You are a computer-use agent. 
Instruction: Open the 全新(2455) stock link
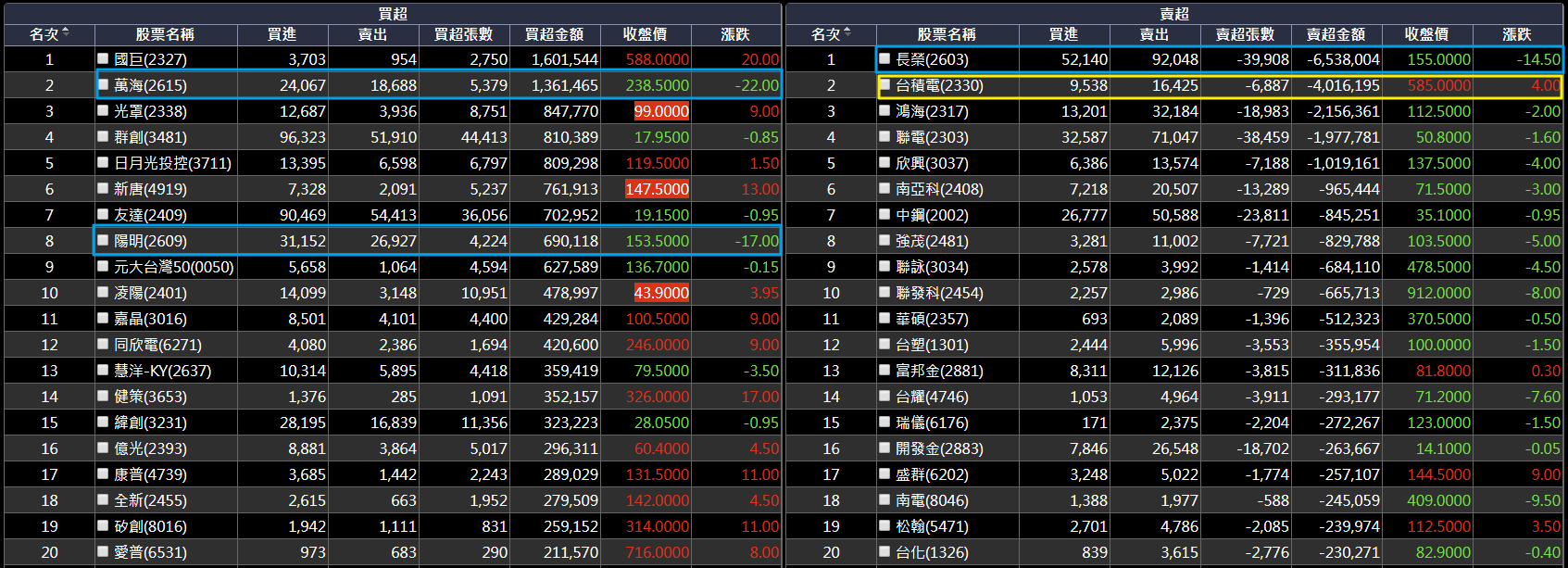click(150, 500)
